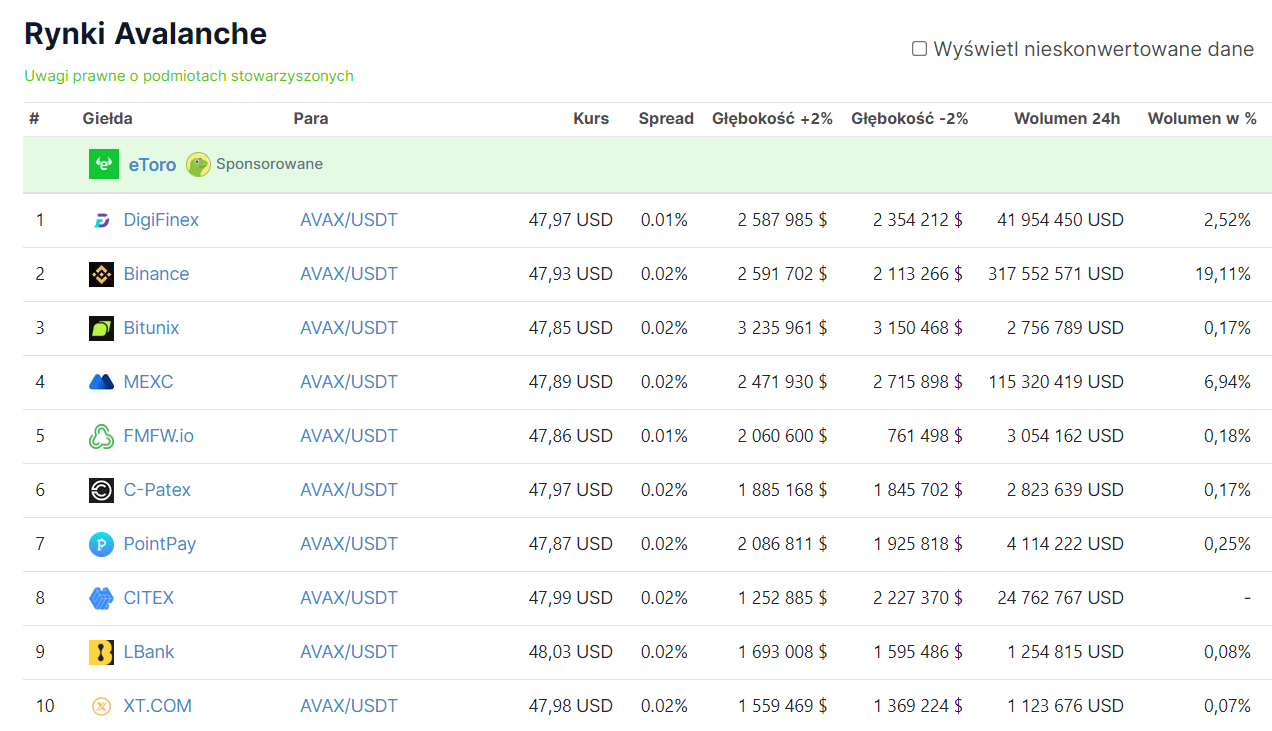Sort by 'Wolumen w %' column header
The width and height of the screenshot is (1272, 731).
(1202, 118)
